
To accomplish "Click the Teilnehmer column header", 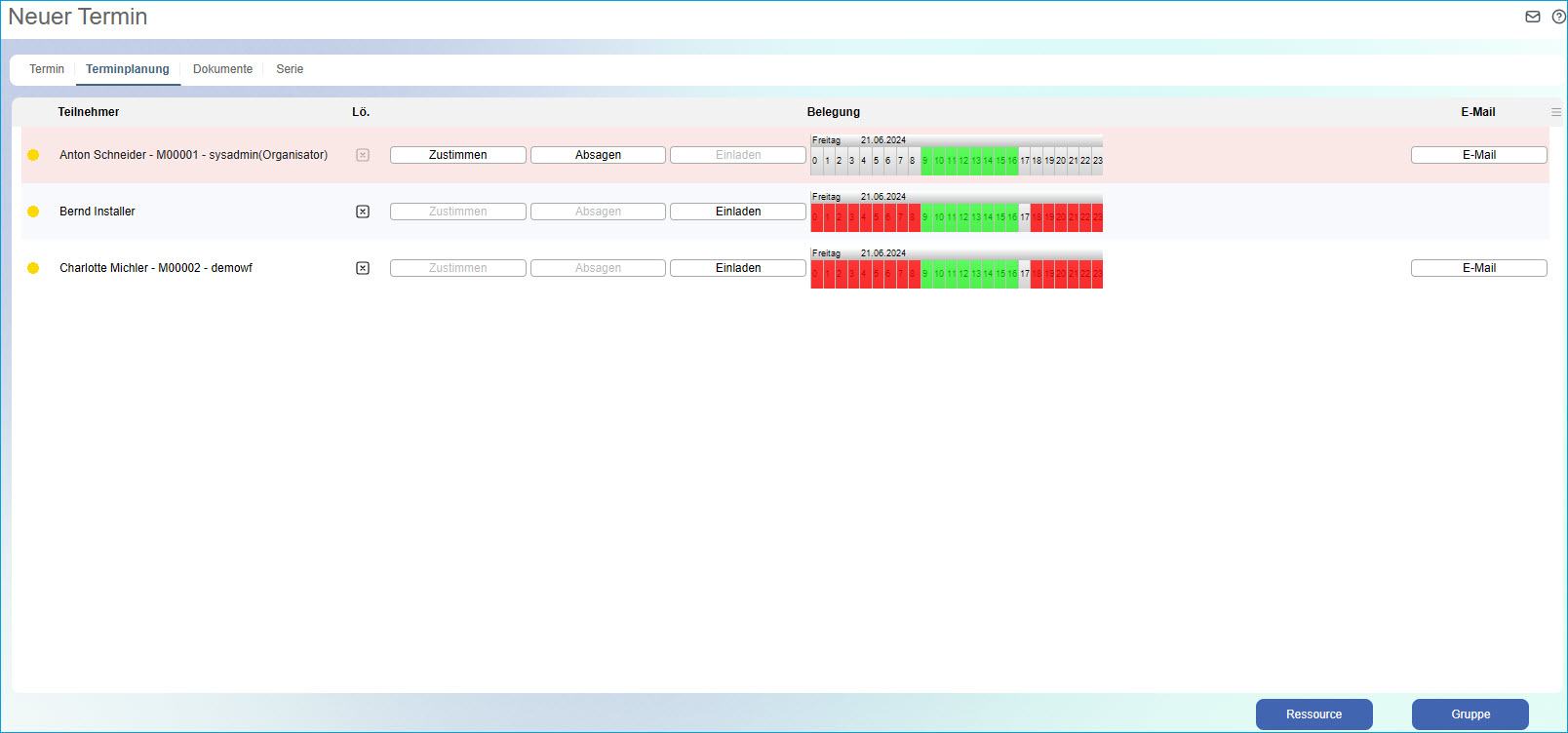I will (x=89, y=112).
